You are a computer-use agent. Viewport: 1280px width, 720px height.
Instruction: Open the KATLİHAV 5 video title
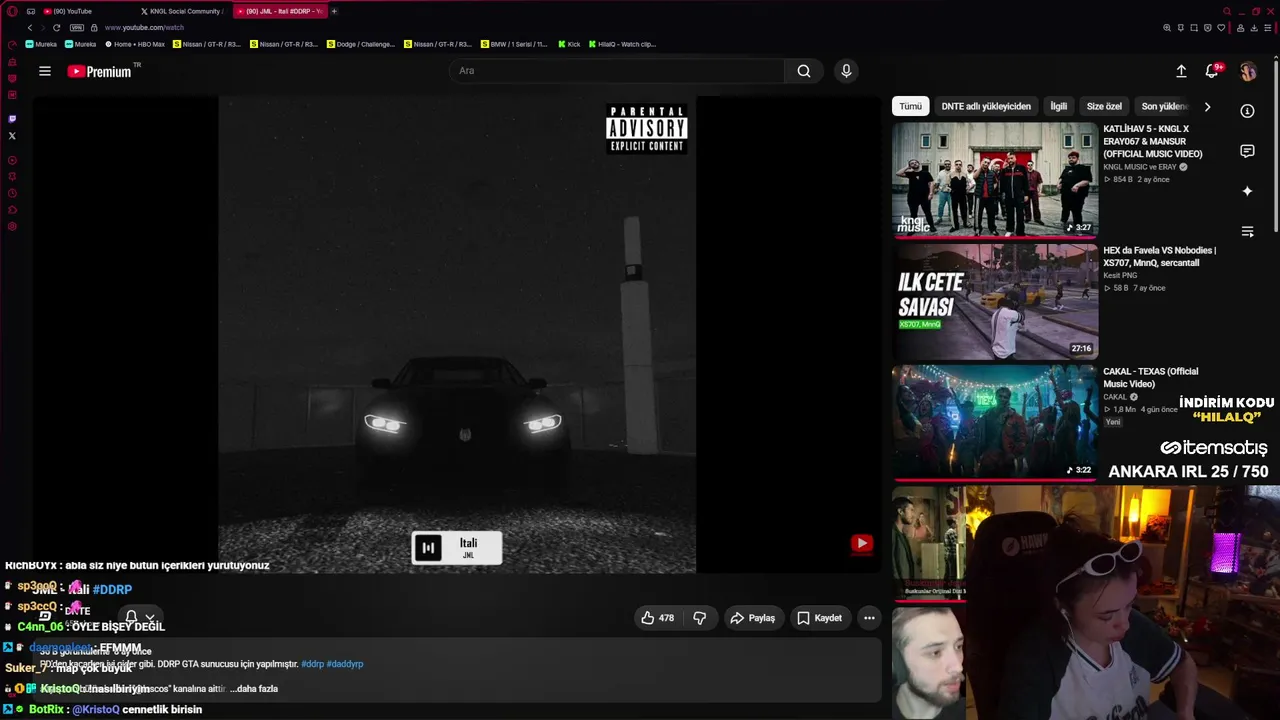[1153, 141]
